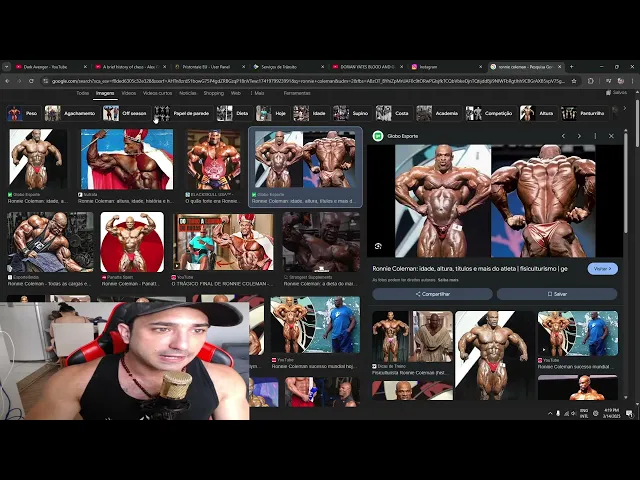Switch to the DORIAN YATES BLOOD tab
The width and height of the screenshot is (640, 480).
[x=367, y=67]
